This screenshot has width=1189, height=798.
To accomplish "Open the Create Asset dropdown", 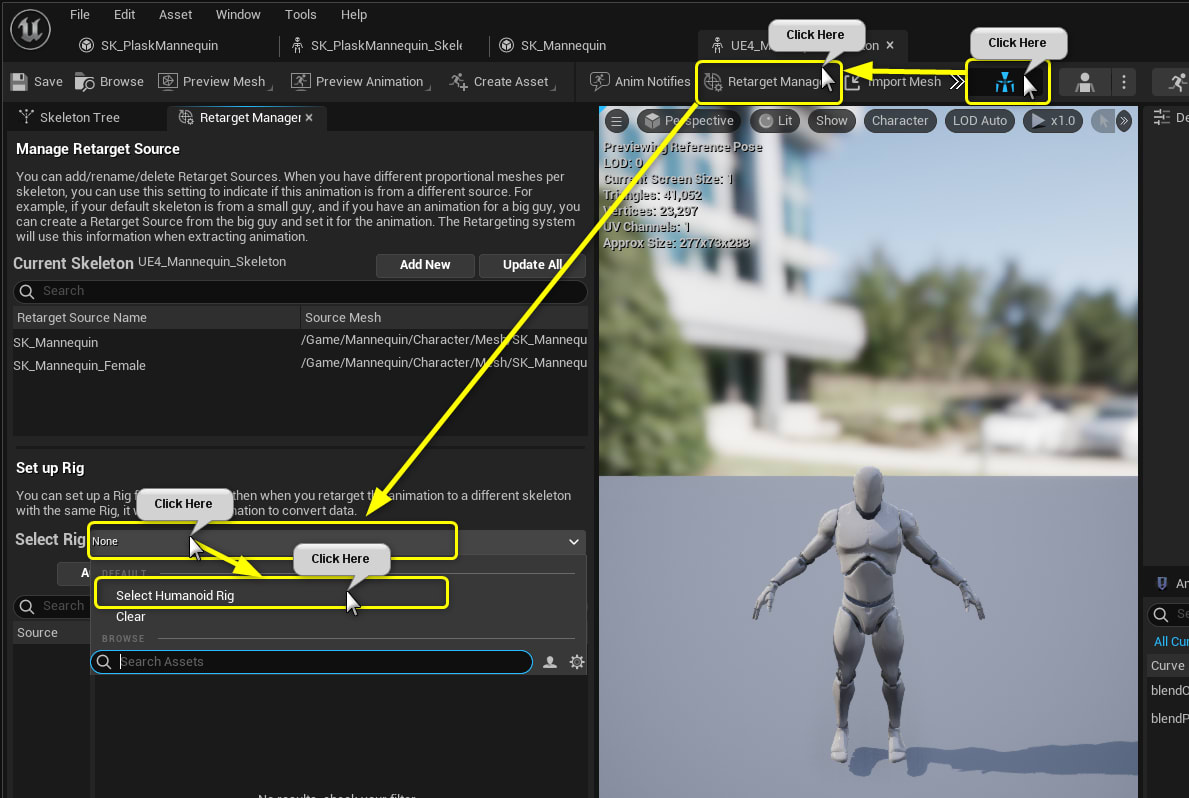I will [x=502, y=82].
